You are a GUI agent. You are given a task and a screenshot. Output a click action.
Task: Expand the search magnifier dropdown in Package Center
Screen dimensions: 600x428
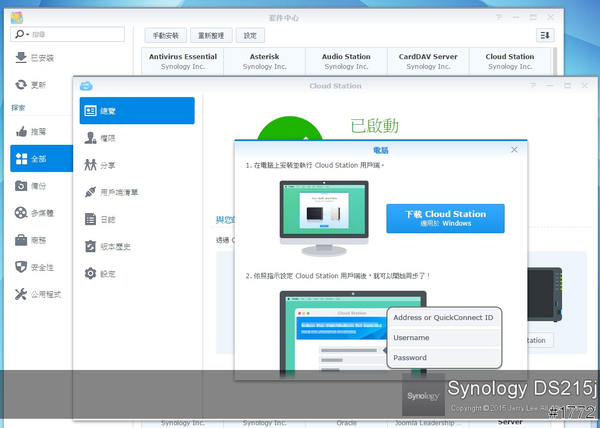point(22,35)
